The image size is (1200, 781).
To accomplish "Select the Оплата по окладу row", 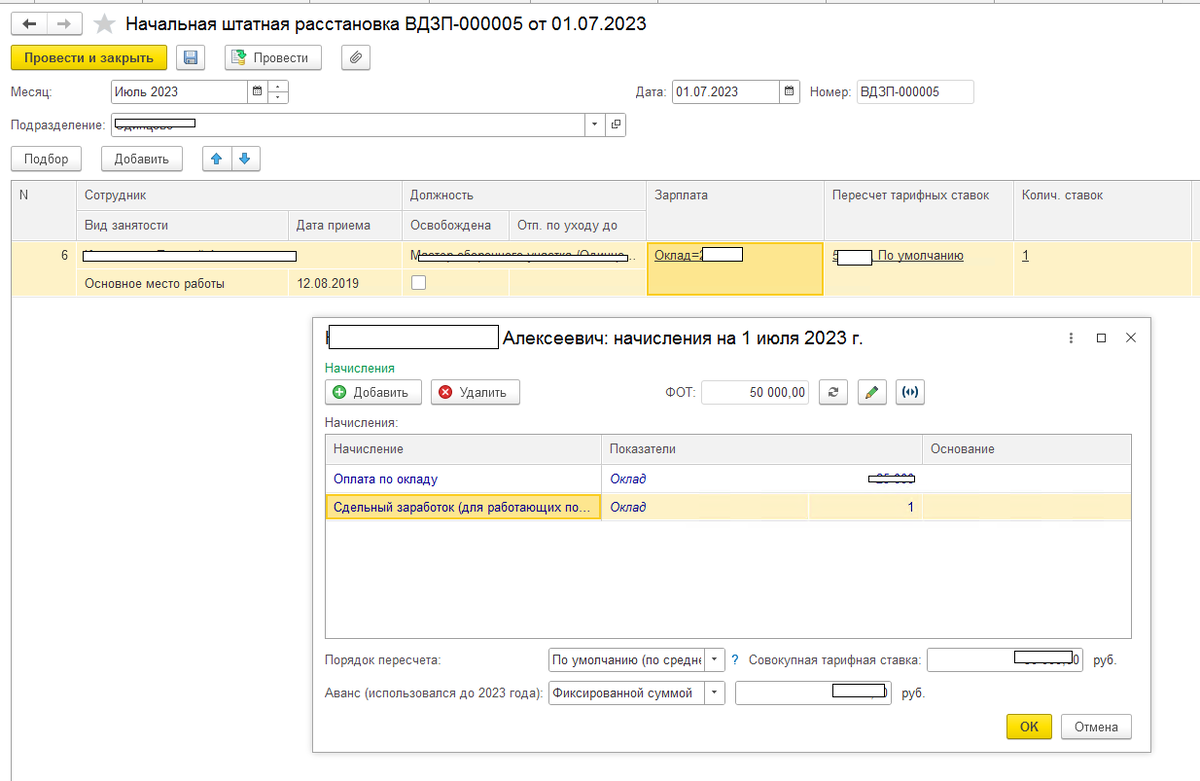I will (728, 479).
